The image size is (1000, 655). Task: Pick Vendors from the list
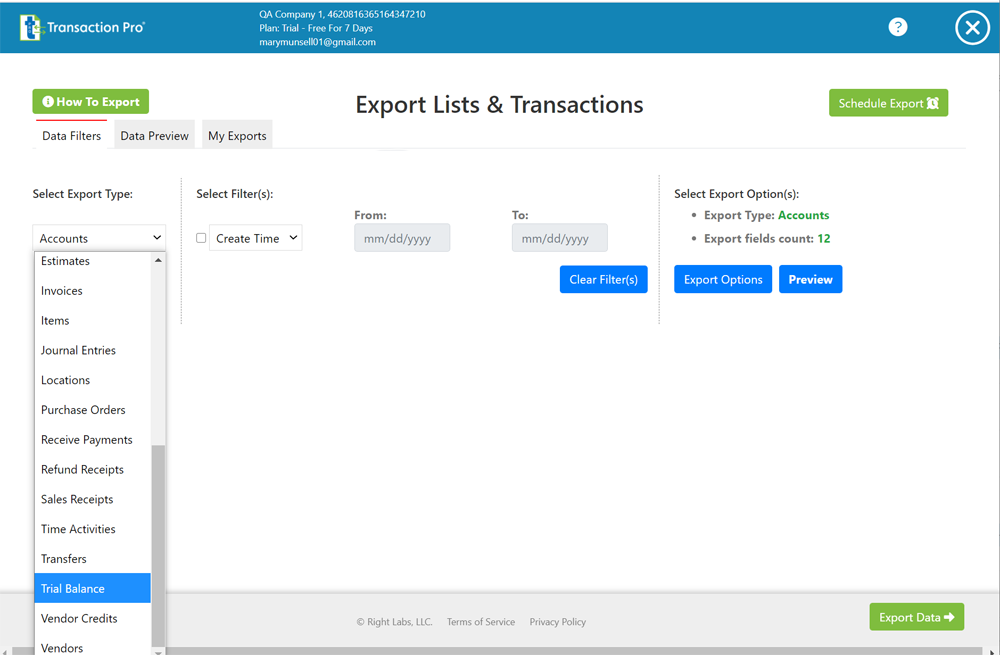pyautogui.click(x=92, y=645)
